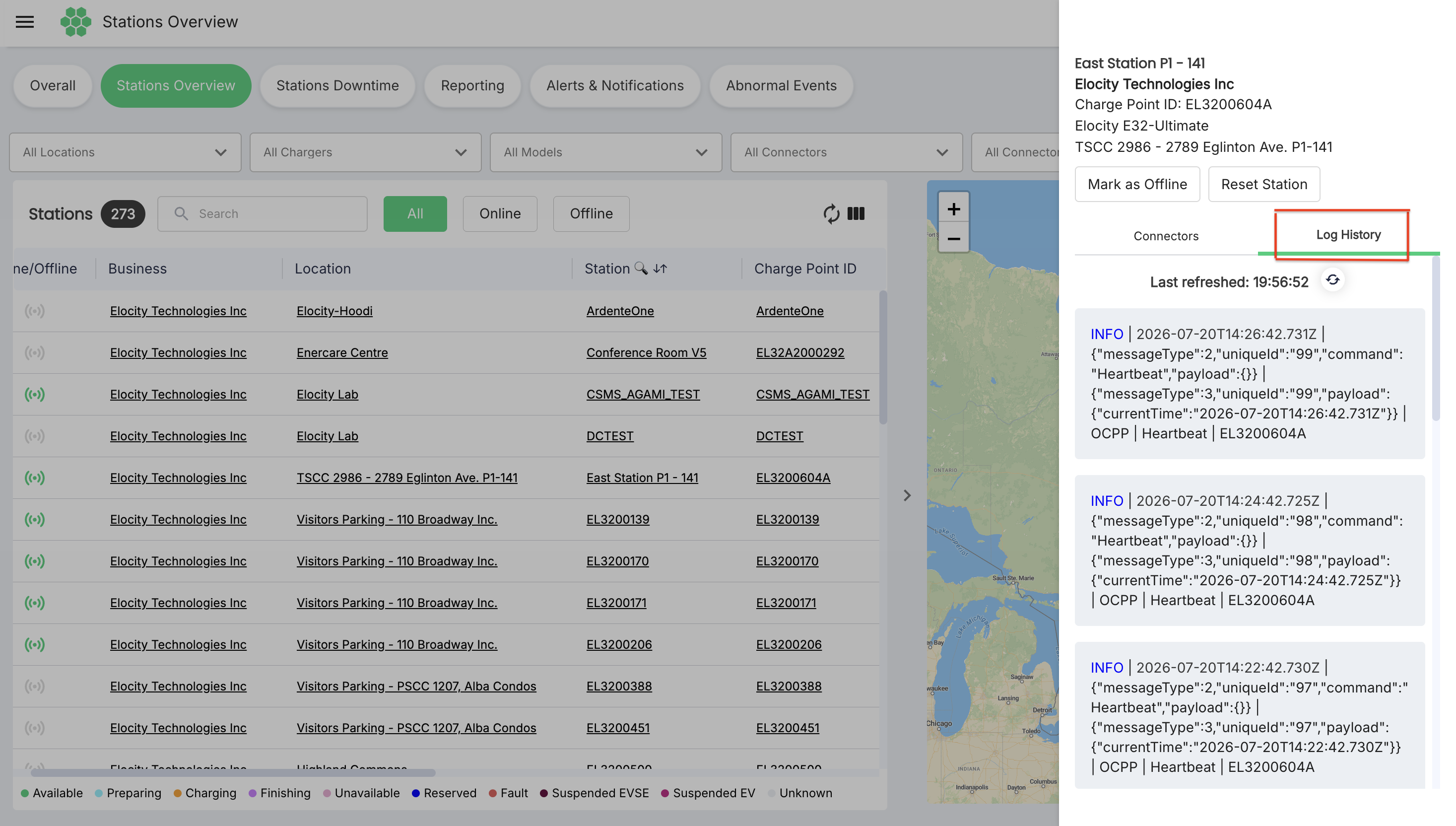1456x826 pixels.
Task: Open the Enercare Centre location link
Action: (x=342, y=353)
